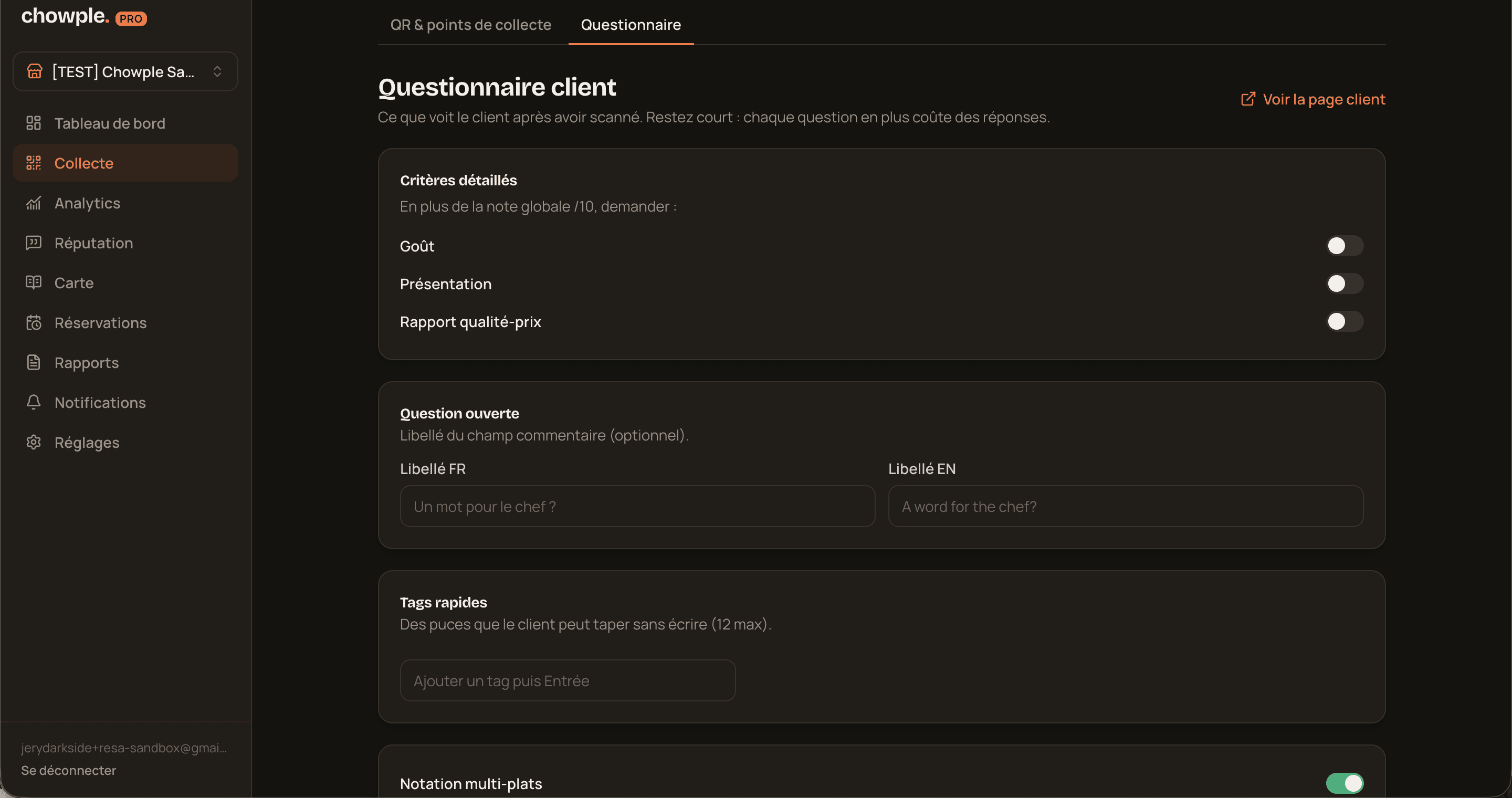Click 'Libellé du champ commentaire' description

pyautogui.click(x=544, y=435)
